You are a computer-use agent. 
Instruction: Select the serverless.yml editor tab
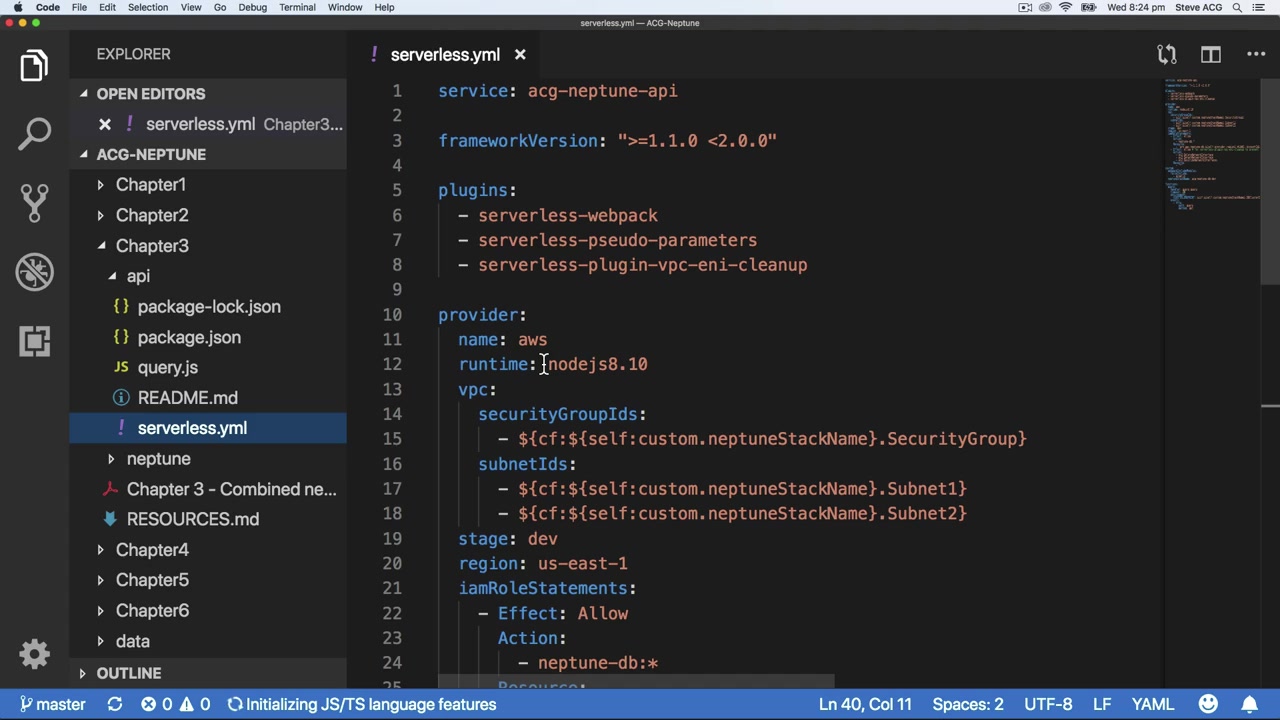[x=445, y=55]
